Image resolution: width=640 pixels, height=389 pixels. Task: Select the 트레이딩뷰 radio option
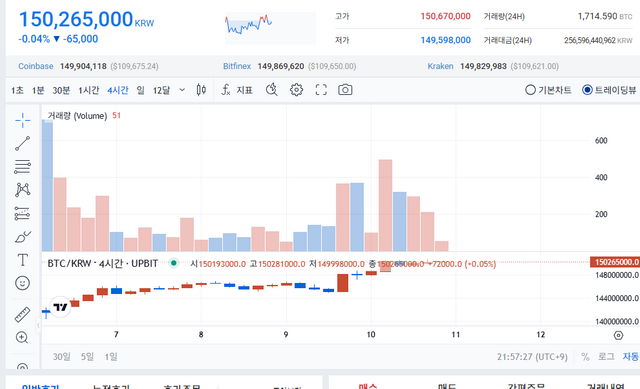coord(609,90)
